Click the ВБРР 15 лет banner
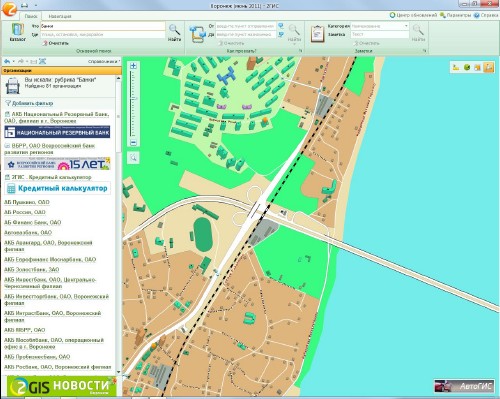This screenshot has width=500, height=399. pos(57,163)
